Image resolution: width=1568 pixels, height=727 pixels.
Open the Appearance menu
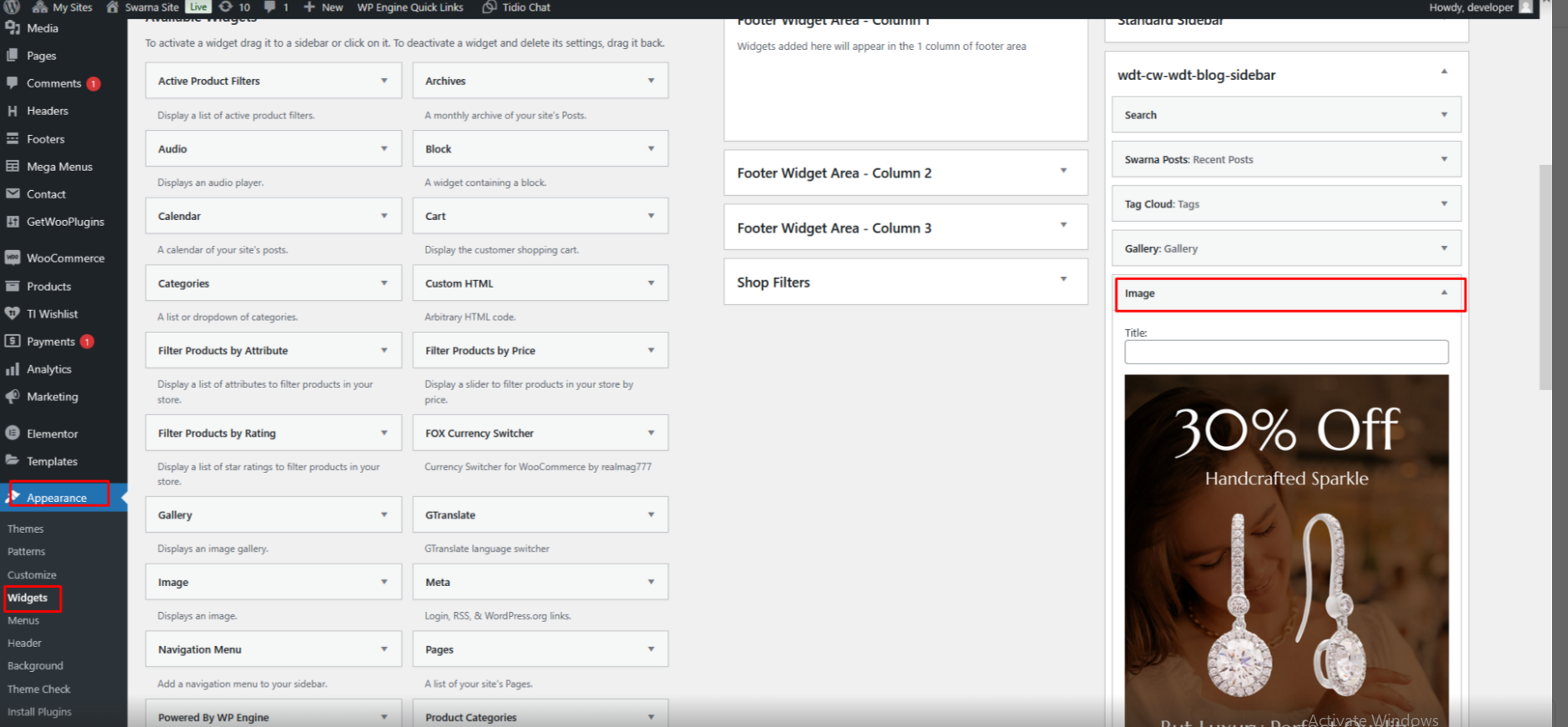tap(57, 497)
